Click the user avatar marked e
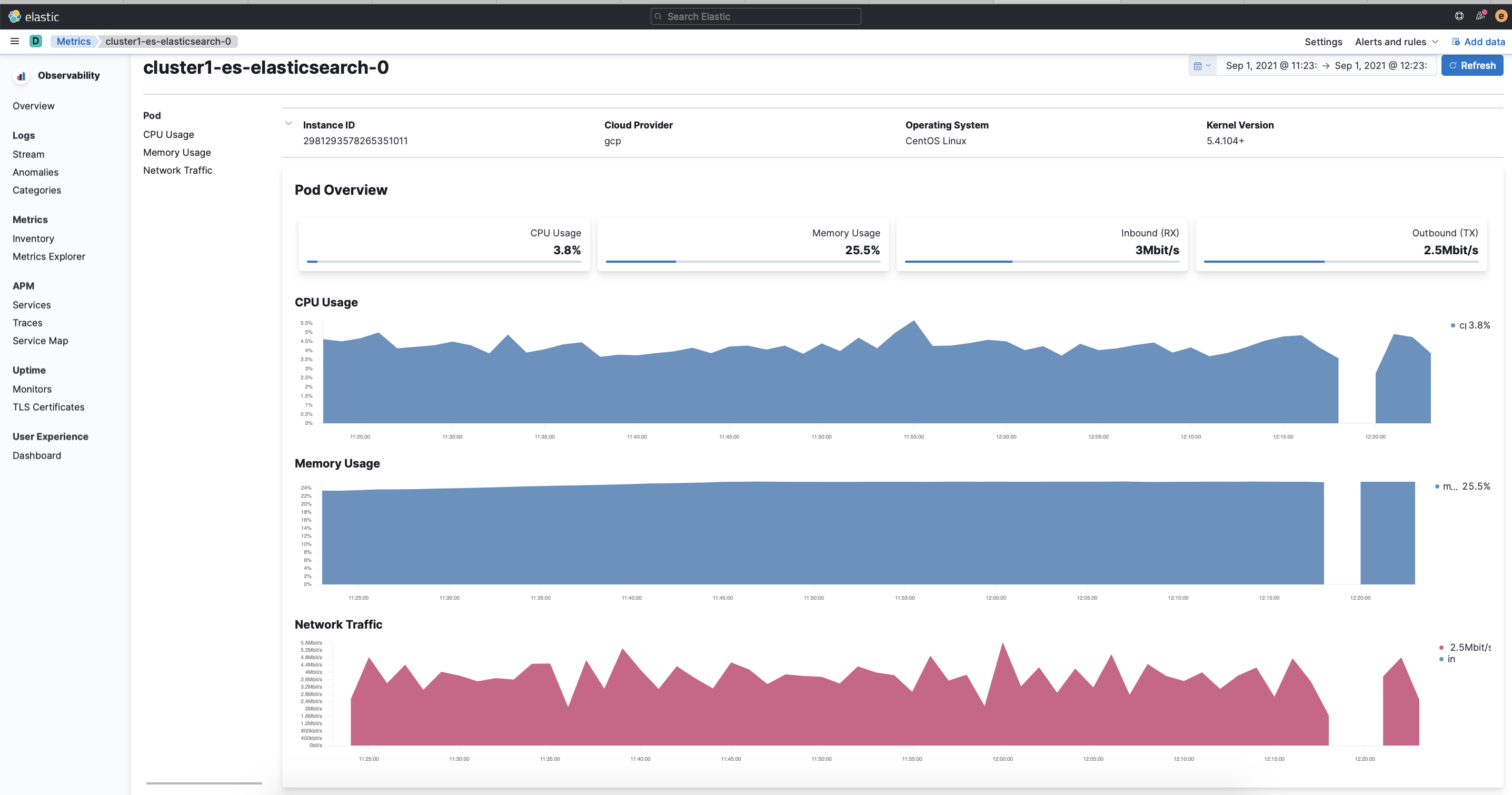This screenshot has width=1512, height=795. pyautogui.click(x=1500, y=16)
